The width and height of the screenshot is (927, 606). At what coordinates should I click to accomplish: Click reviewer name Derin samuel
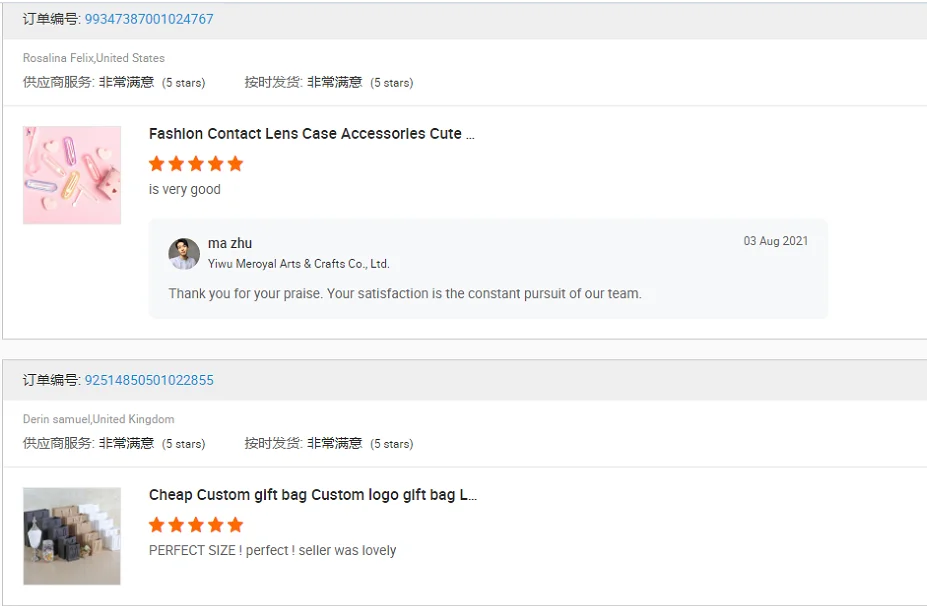56,419
